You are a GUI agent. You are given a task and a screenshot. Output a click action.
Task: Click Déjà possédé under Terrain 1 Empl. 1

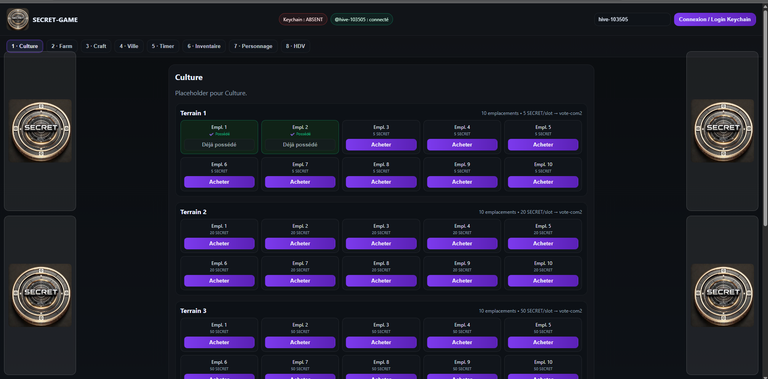[x=219, y=144]
